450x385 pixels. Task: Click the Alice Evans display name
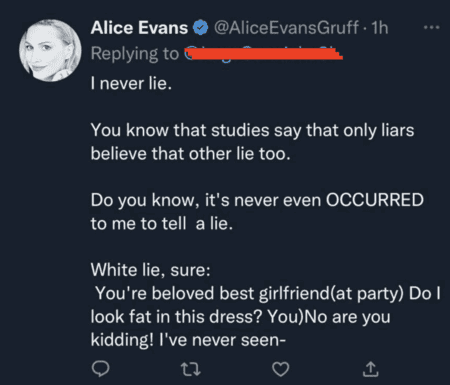(x=139, y=28)
